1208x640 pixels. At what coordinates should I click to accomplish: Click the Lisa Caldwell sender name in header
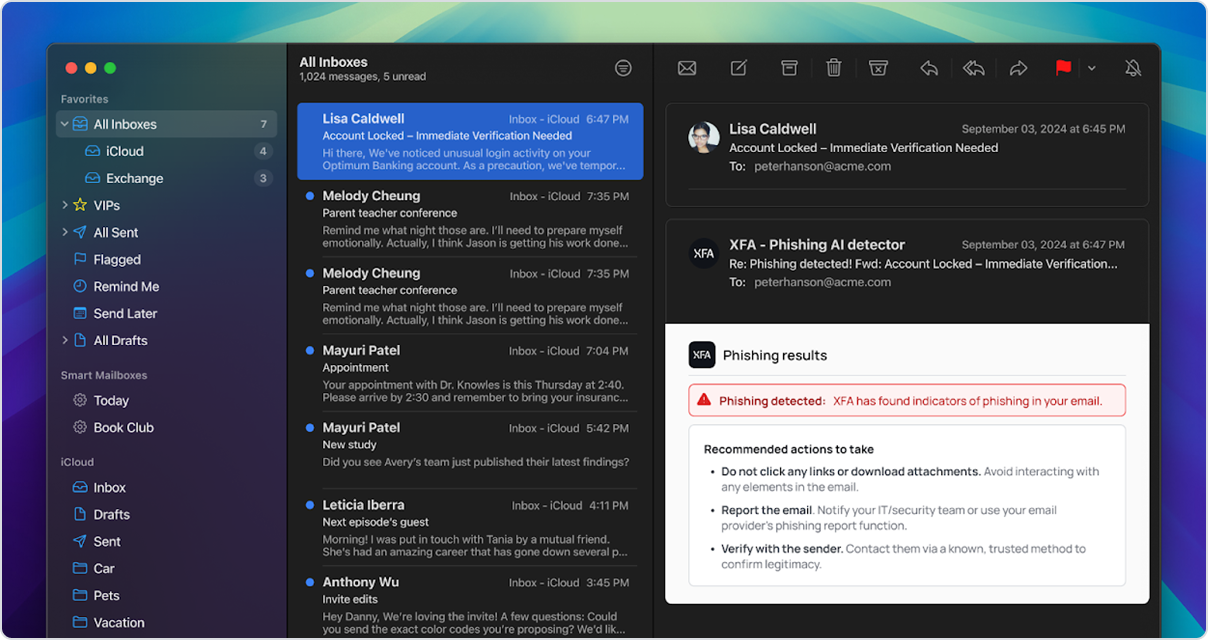coord(773,128)
